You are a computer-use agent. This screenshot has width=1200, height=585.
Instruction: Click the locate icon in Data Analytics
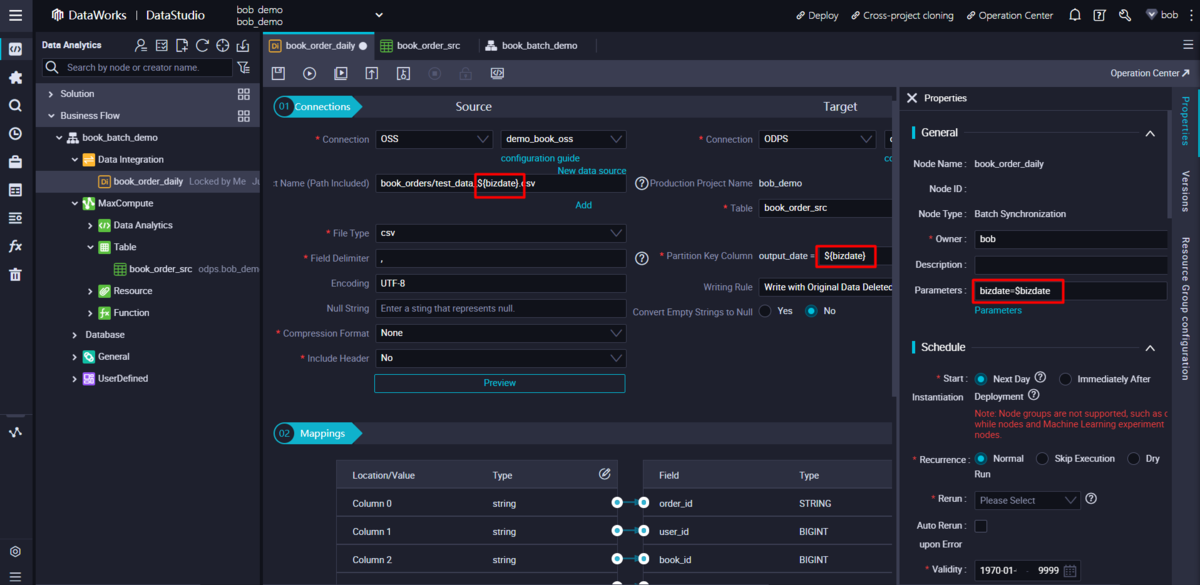click(223, 45)
